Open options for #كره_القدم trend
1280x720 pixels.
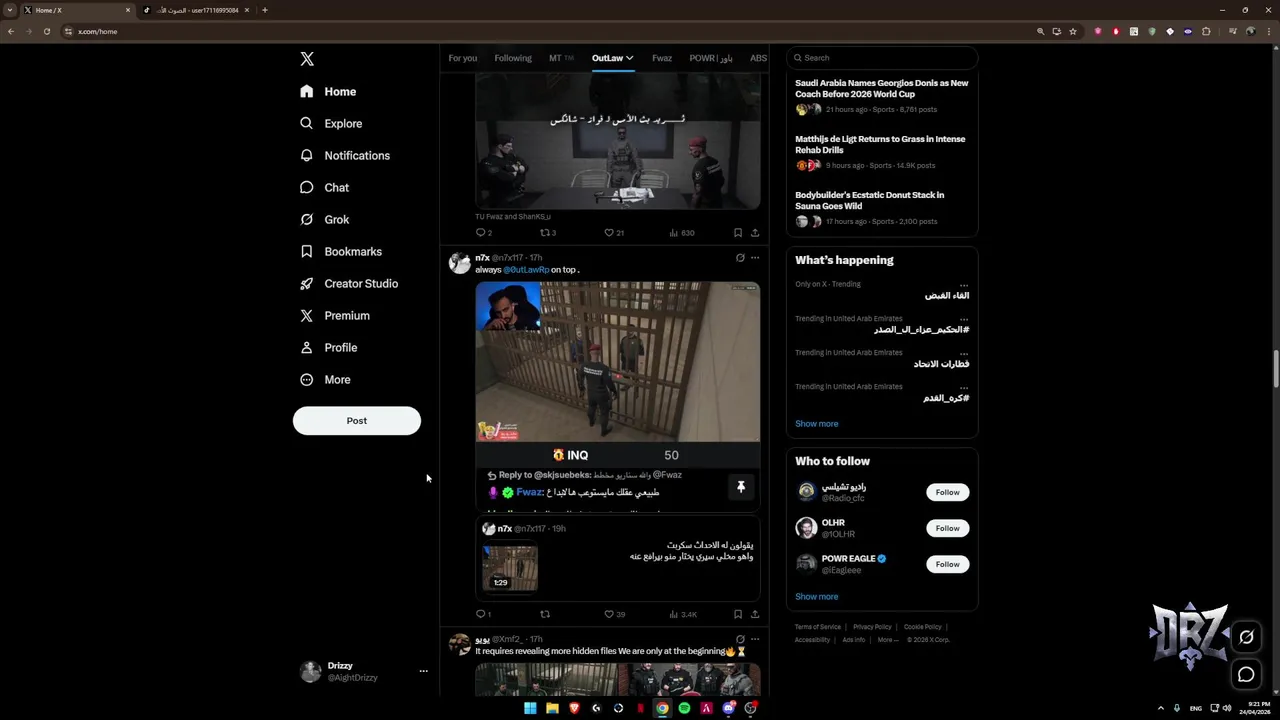[x=964, y=387]
